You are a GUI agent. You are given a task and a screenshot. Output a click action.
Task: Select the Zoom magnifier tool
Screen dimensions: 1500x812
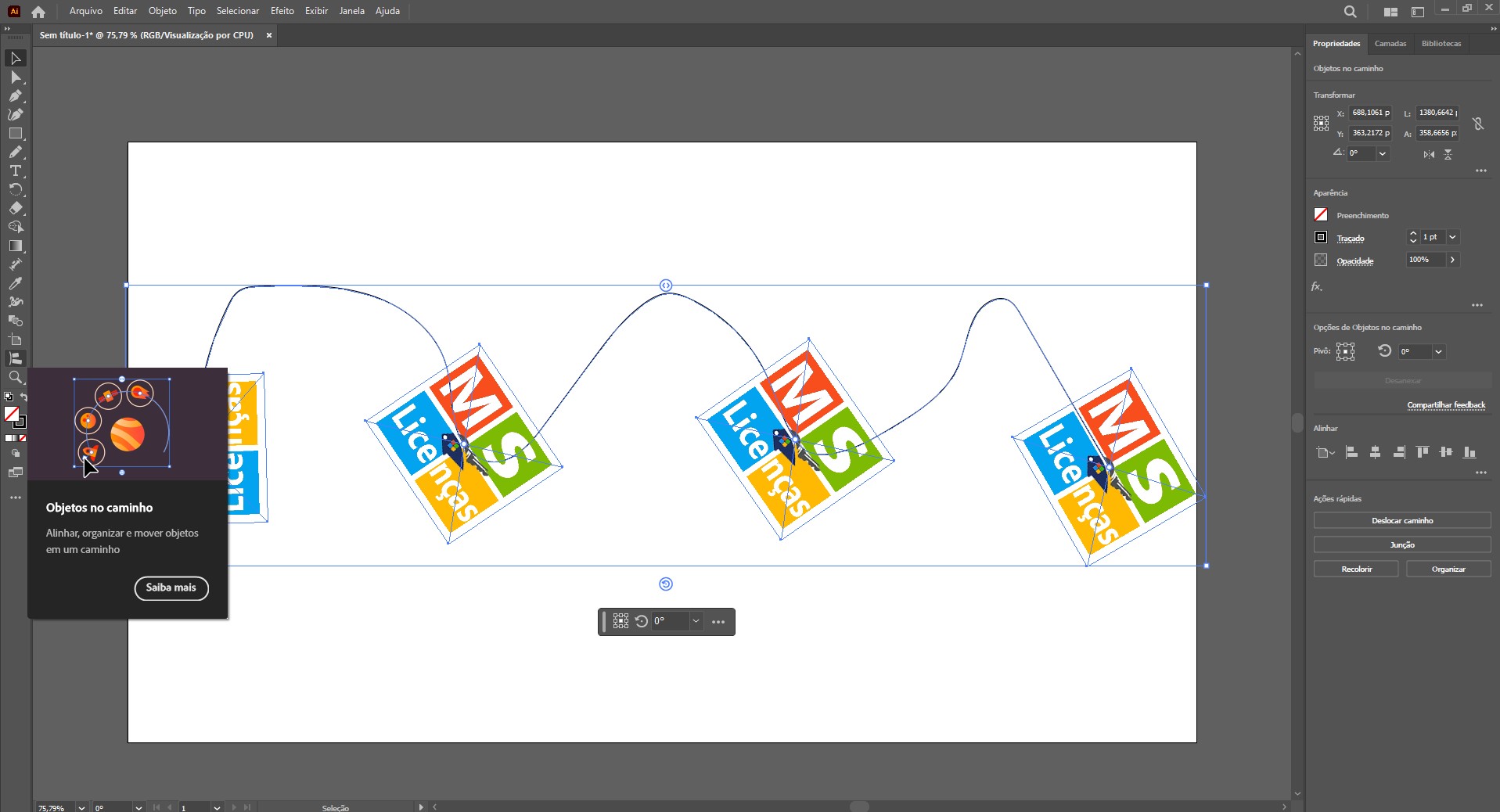pos(15,378)
